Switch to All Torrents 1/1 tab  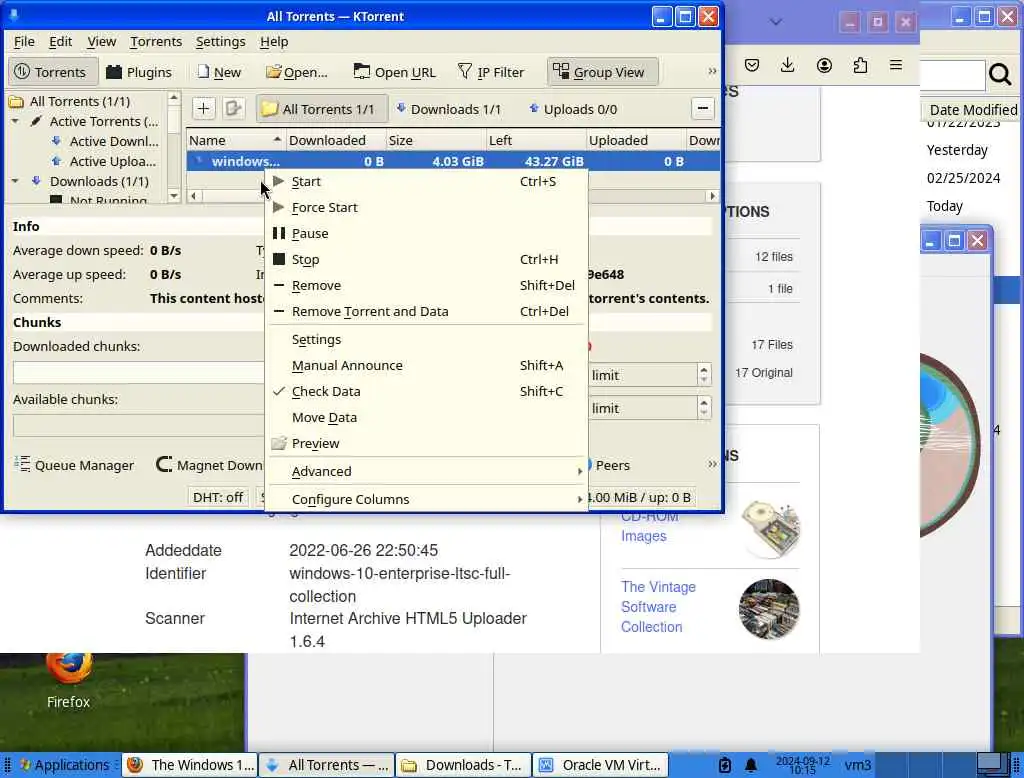(x=321, y=109)
